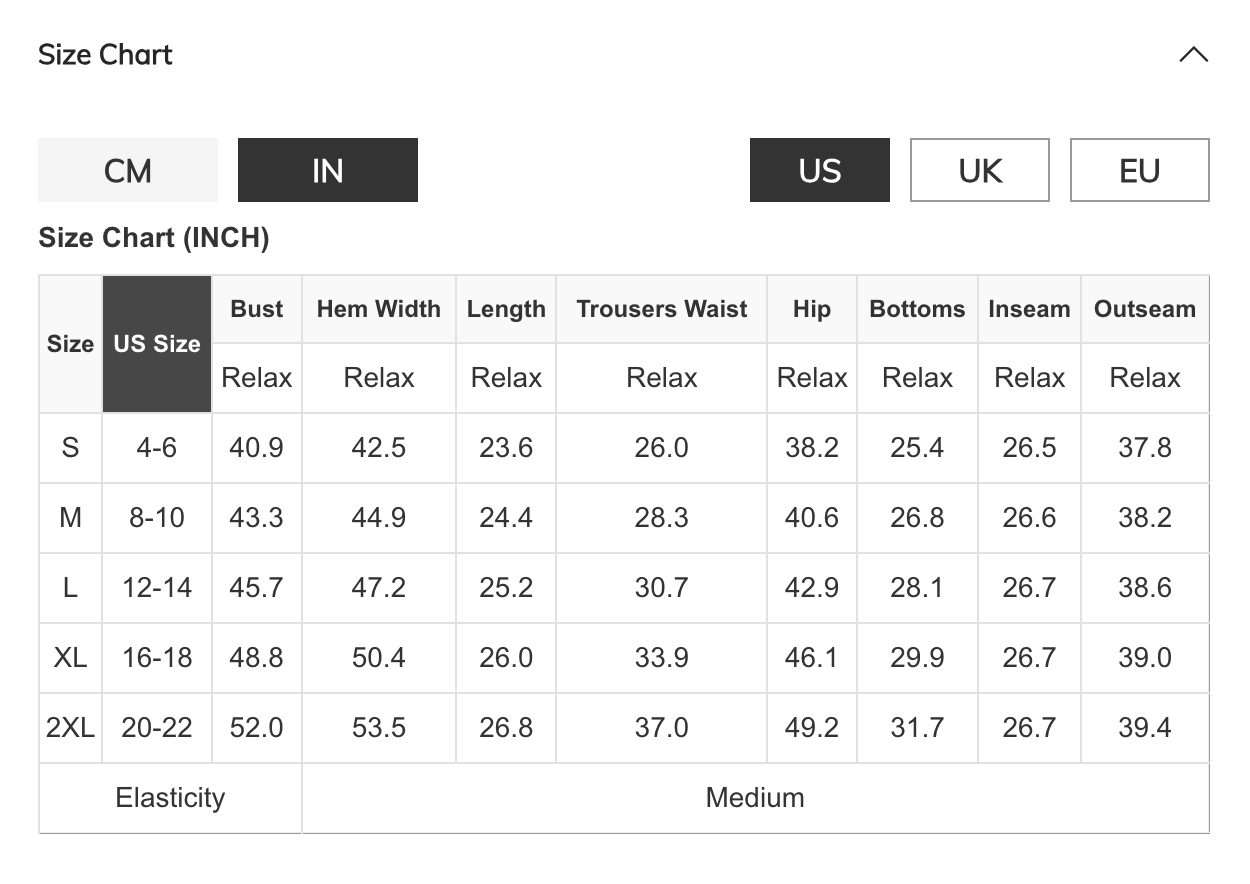Switch sizing to UK
This screenshot has height=884, width=1250.
(x=979, y=170)
